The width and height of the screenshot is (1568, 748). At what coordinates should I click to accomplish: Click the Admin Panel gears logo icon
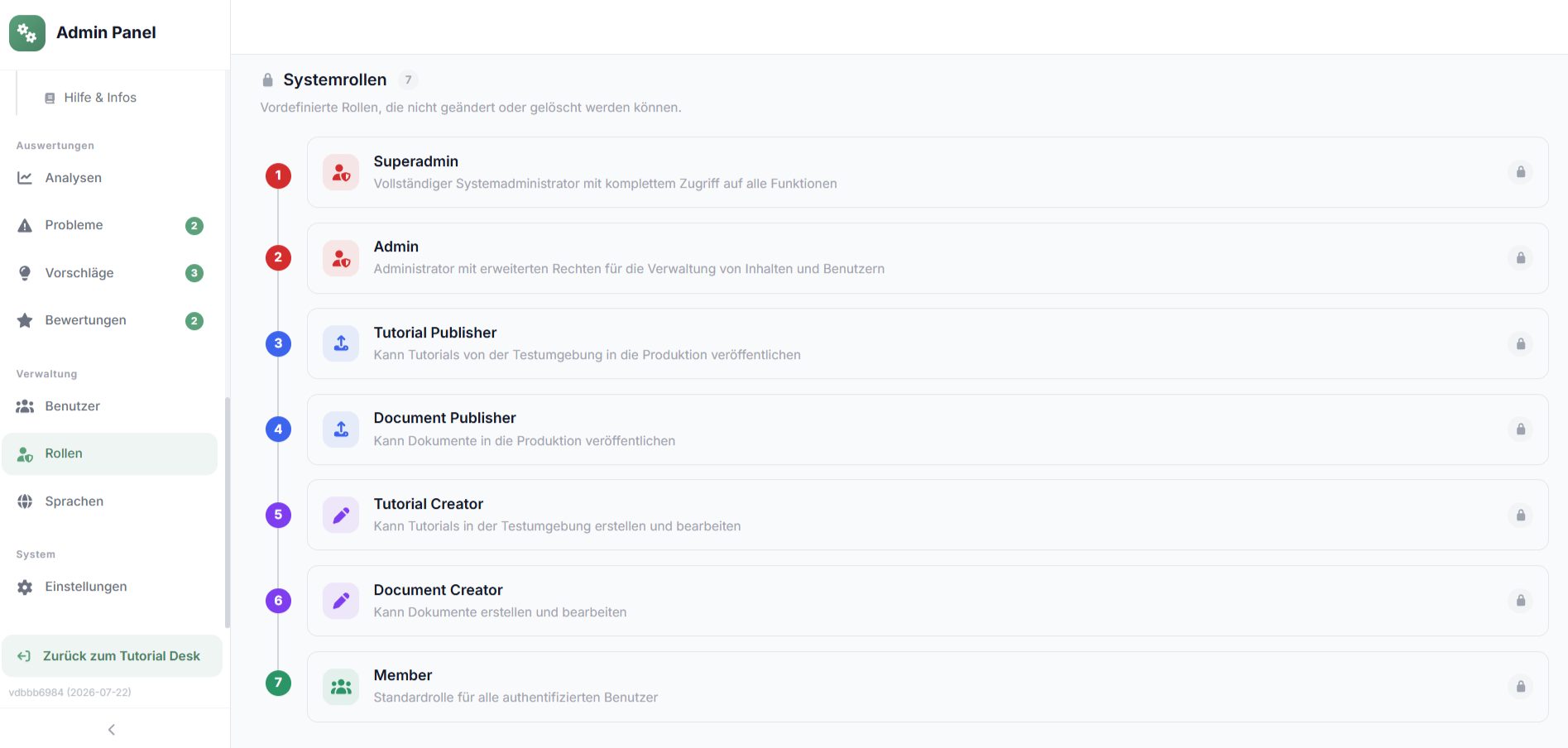[27, 33]
